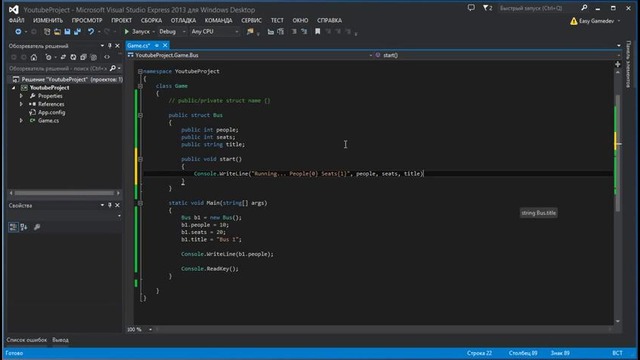Click the Alphabetical sort icon in Свойства
Viewport: 640px width, 360px height.
click(24, 227)
